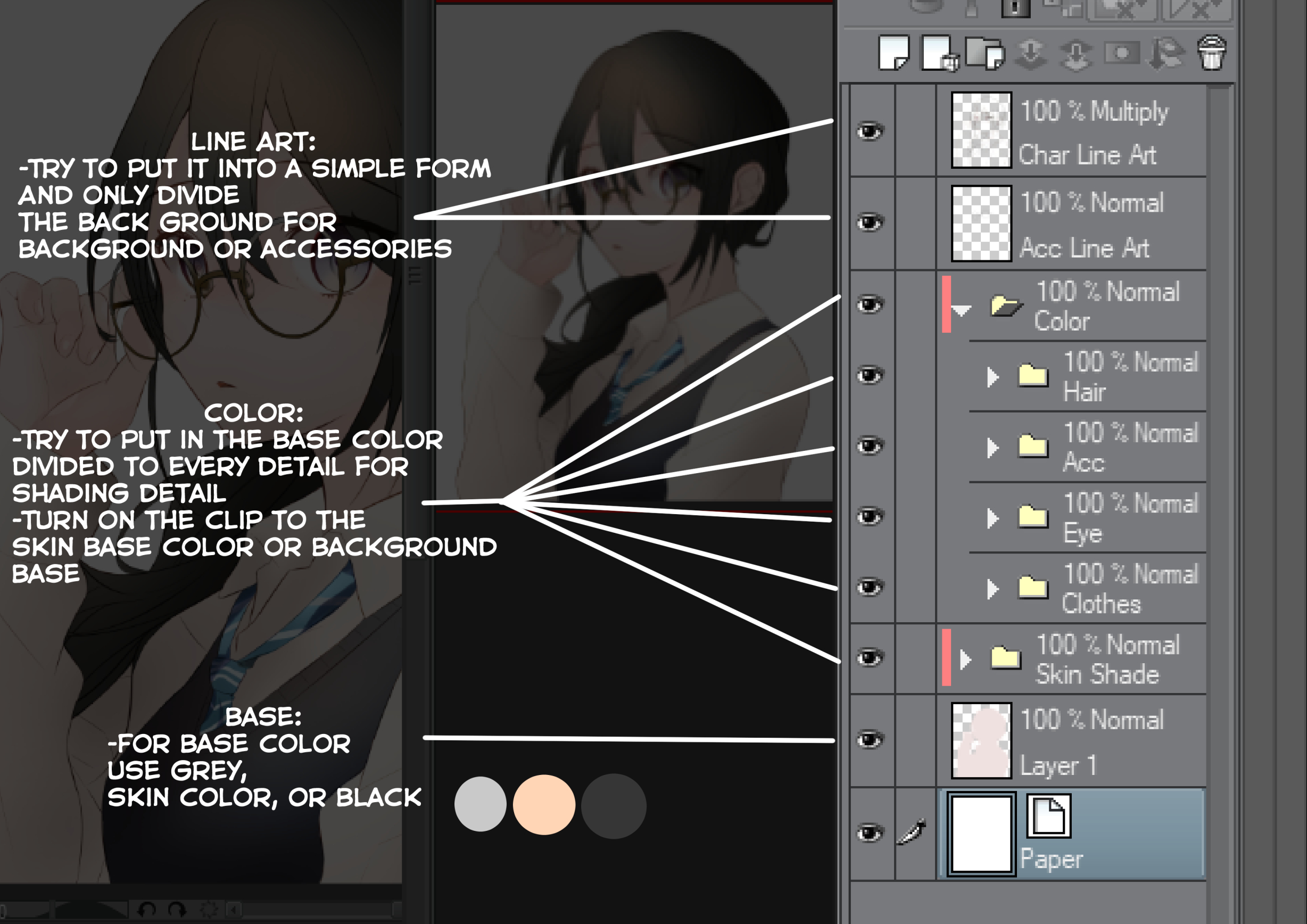Hide the Eye folder with its eye icon
This screenshot has height=924, width=1307.
pyautogui.click(x=870, y=516)
